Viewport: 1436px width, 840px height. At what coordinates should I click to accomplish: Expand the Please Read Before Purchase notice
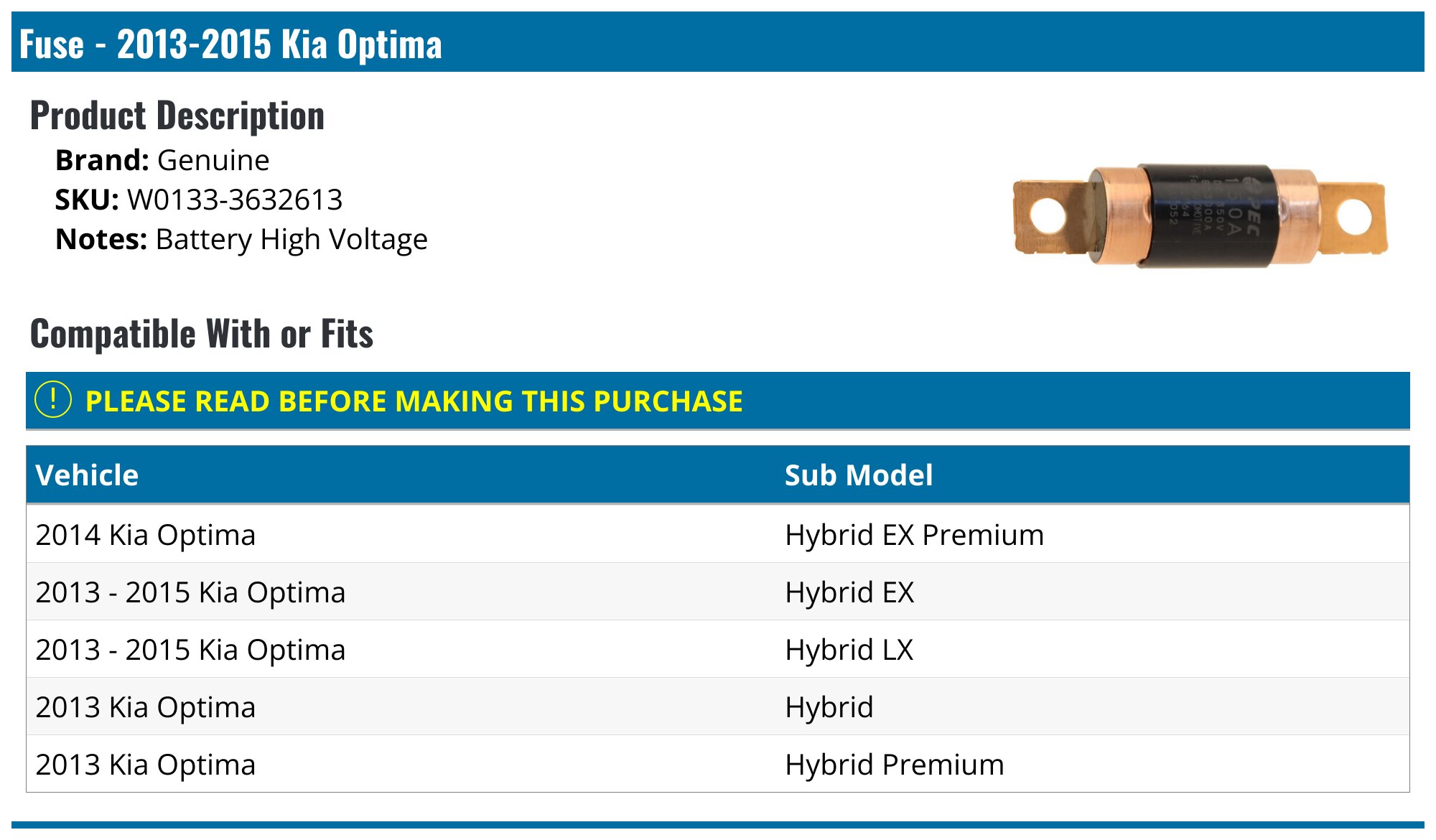(x=718, y=401)
